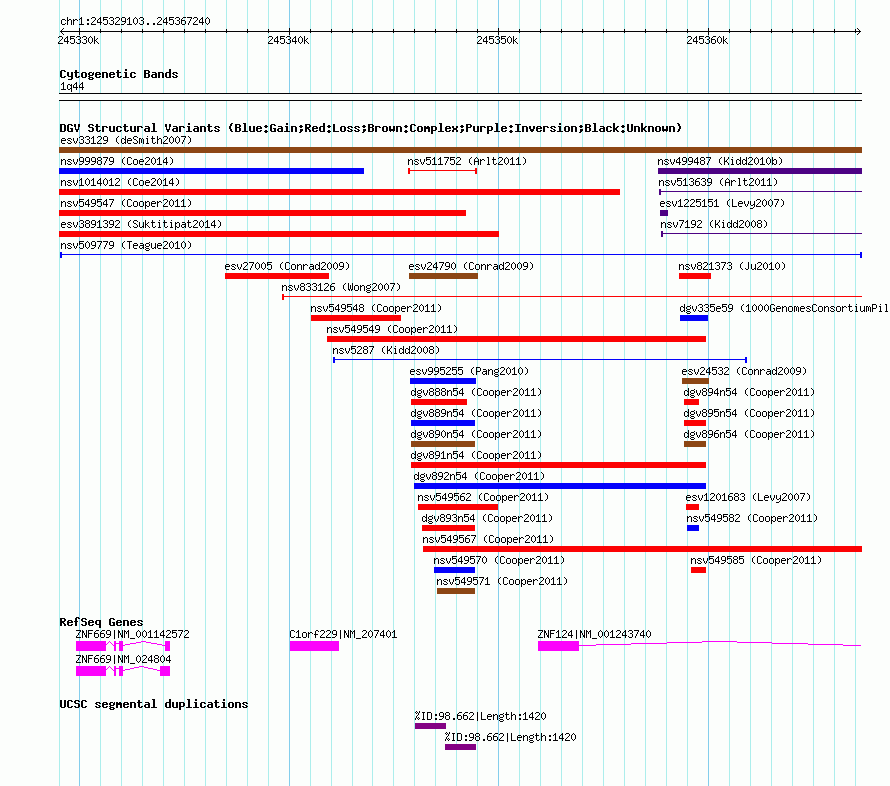Viewport: 890px width, 786px height.
Task: Open dgv896n54 (Cooper2011) variant
Action: tap(695, 444)
